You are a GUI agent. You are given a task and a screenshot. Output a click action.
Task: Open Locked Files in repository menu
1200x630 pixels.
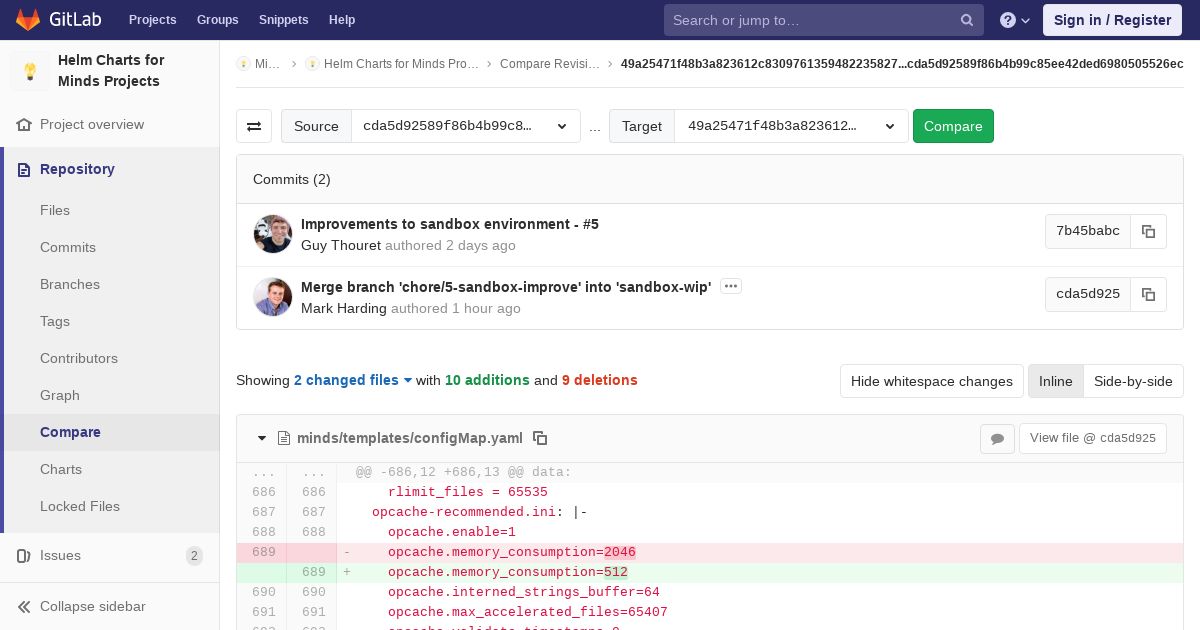coord(80,506)
